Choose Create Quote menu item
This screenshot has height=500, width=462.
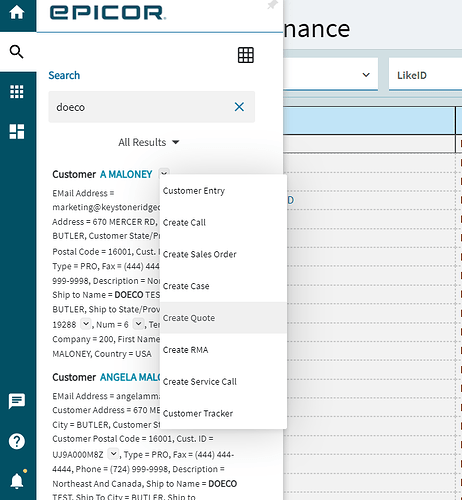pos(223,318)
